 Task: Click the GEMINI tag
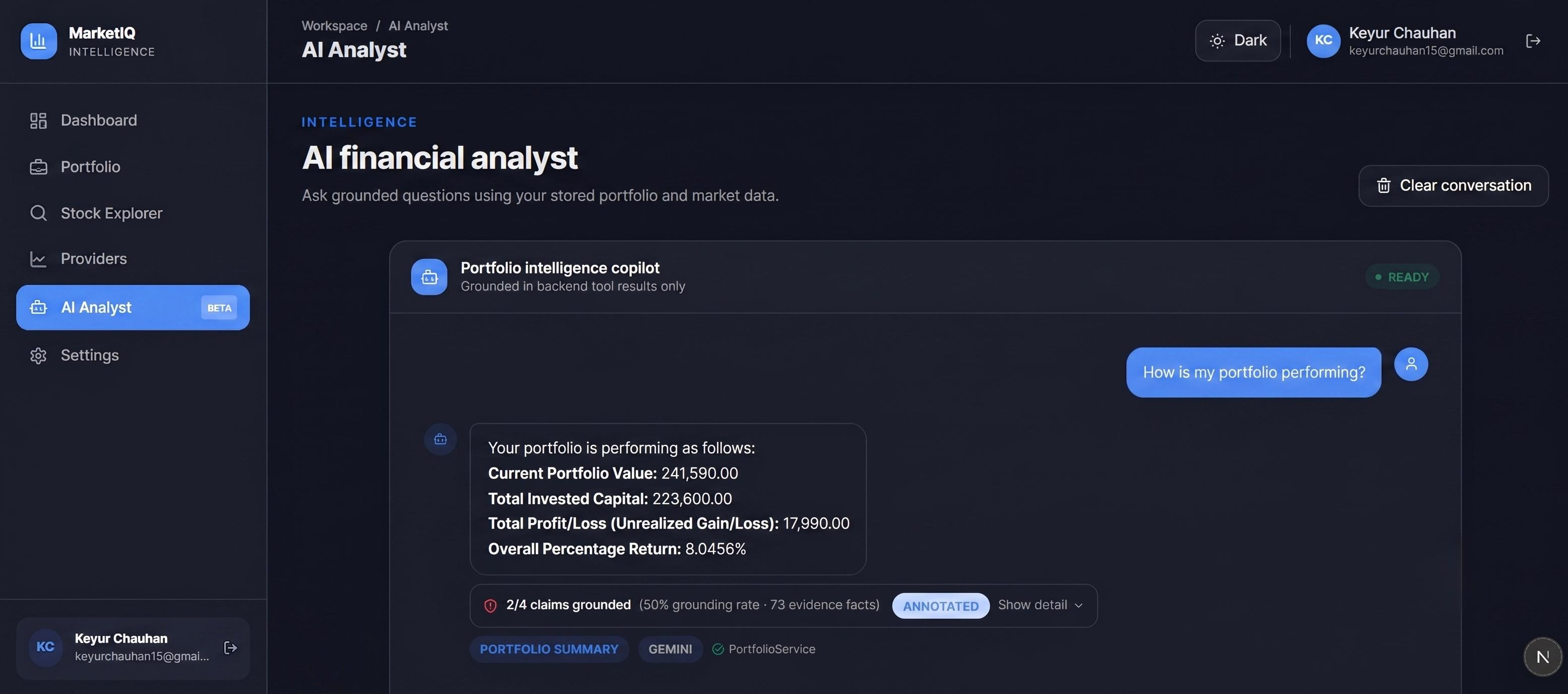click(x=670, y=650)
